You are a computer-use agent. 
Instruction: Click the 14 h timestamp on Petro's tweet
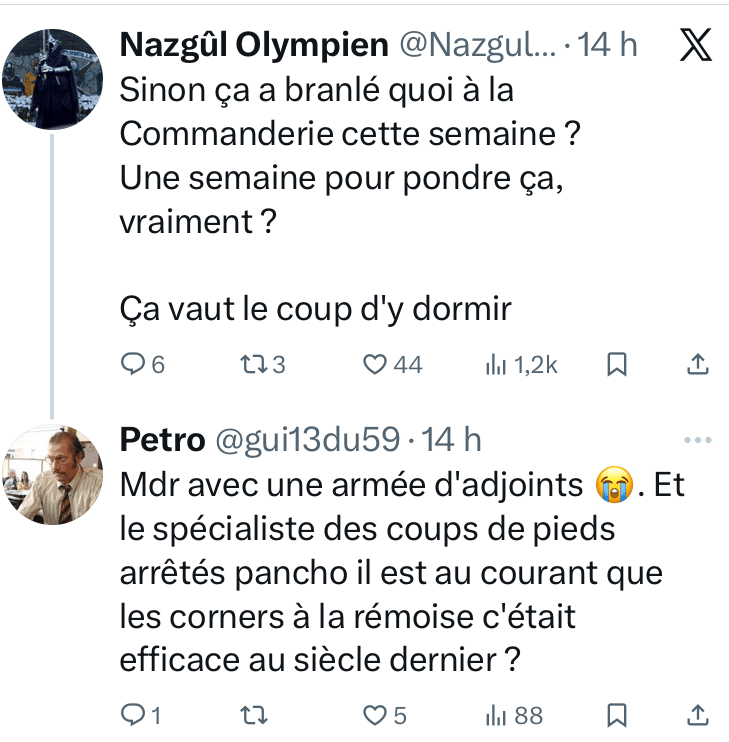[x=451, y=439]
